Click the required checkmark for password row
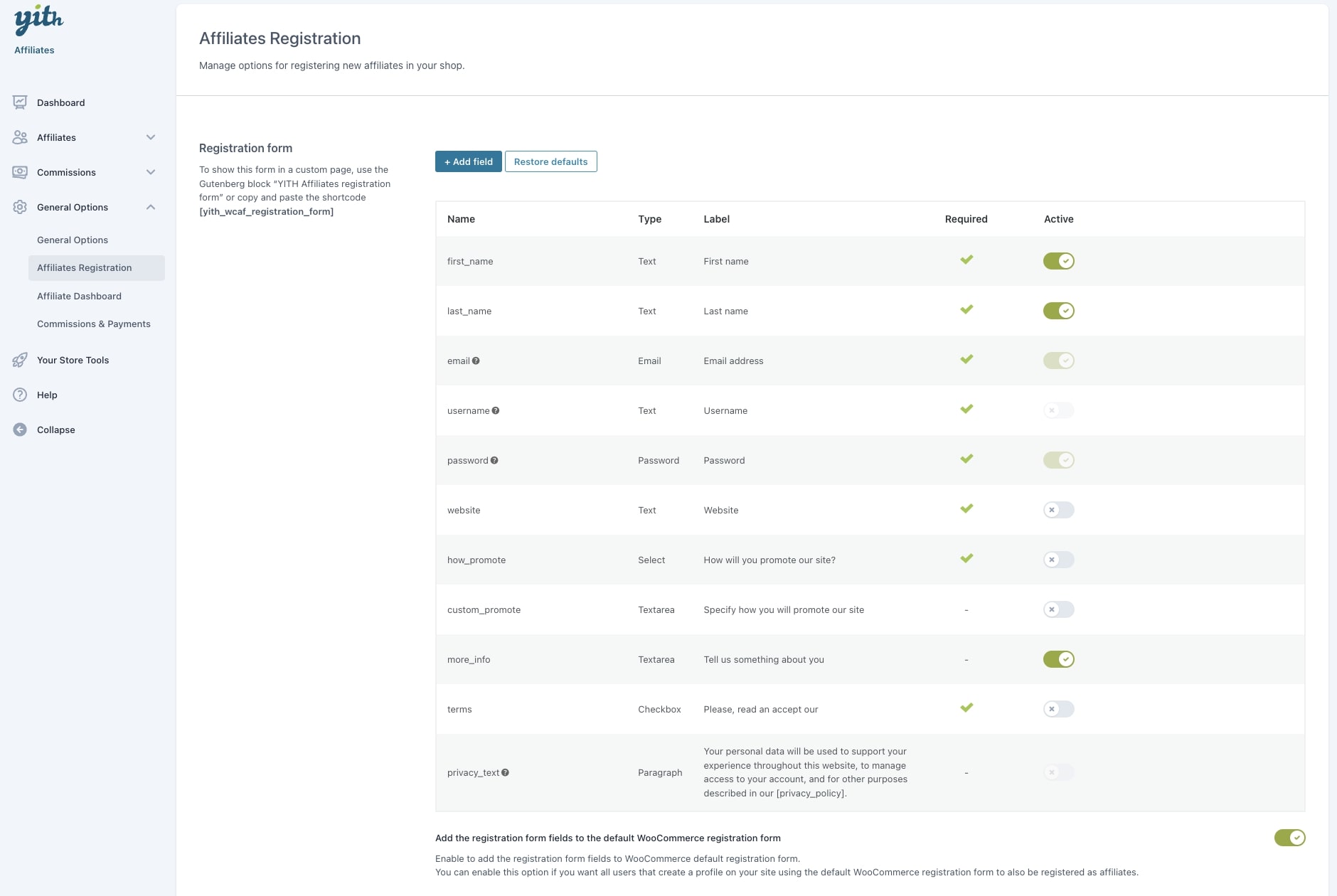This screenshot has width=1337, height=896. (966, 459)
